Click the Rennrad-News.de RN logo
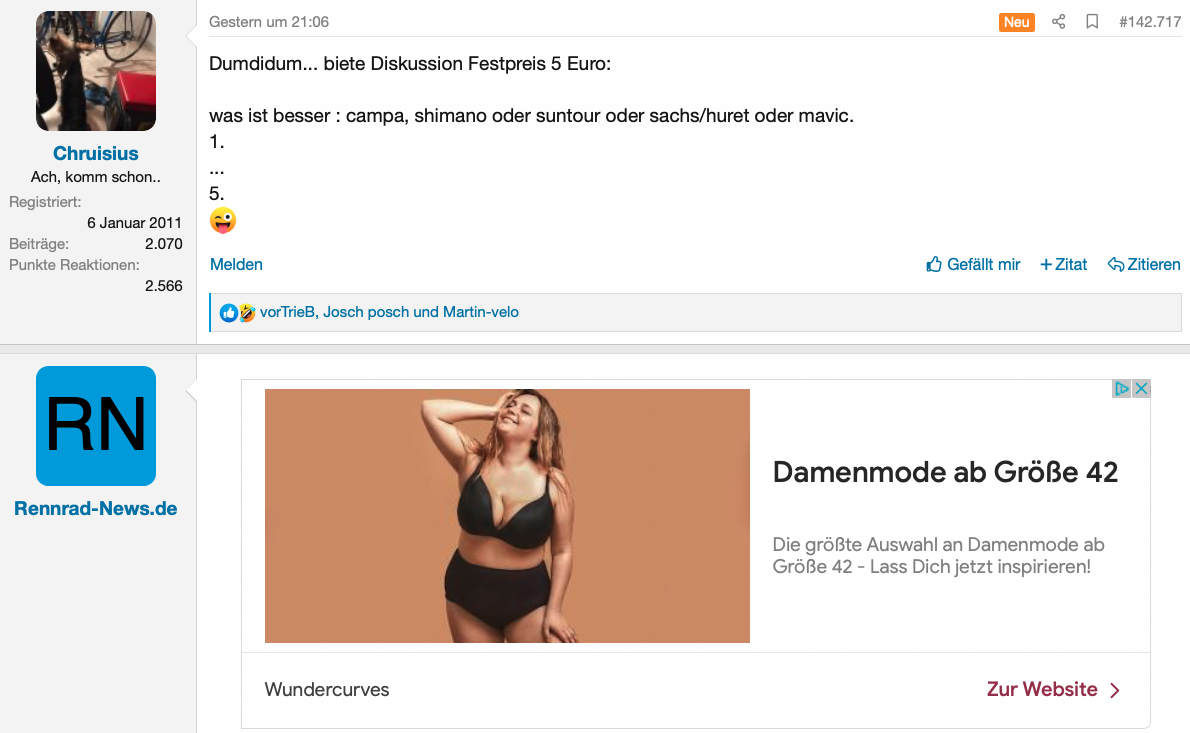This screenshot has height=733, width=1190. coord(96,426)
